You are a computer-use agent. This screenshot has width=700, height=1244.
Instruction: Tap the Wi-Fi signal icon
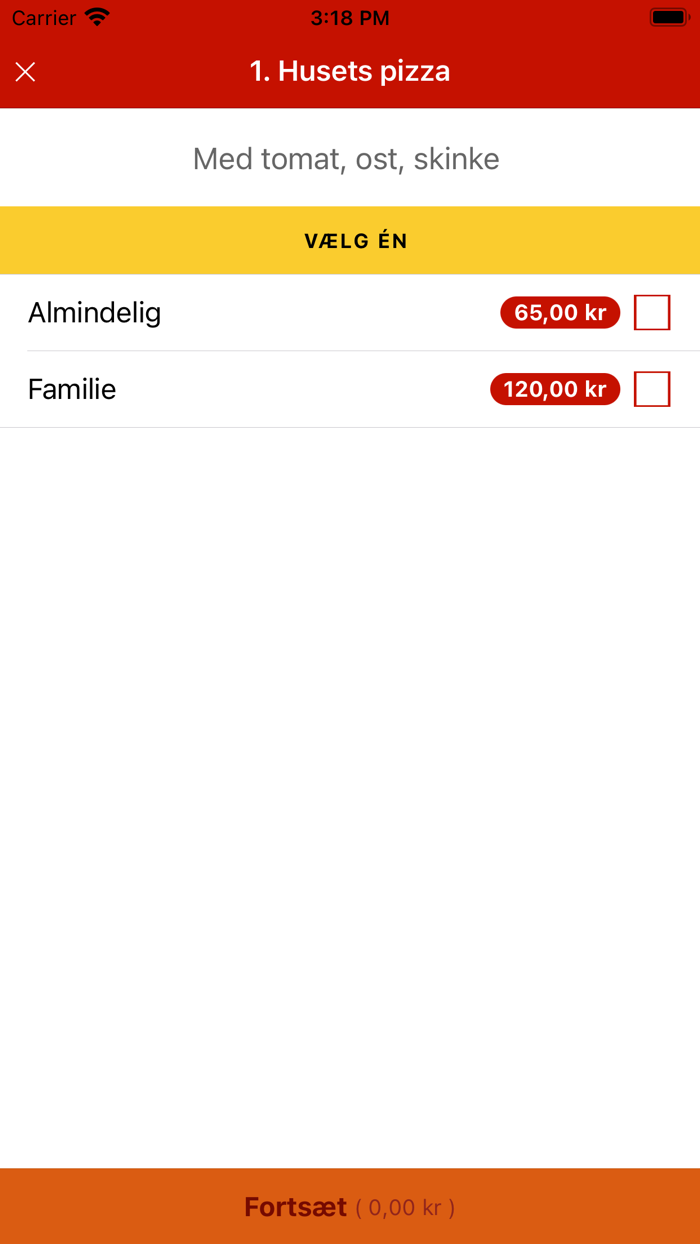(95, 16)
